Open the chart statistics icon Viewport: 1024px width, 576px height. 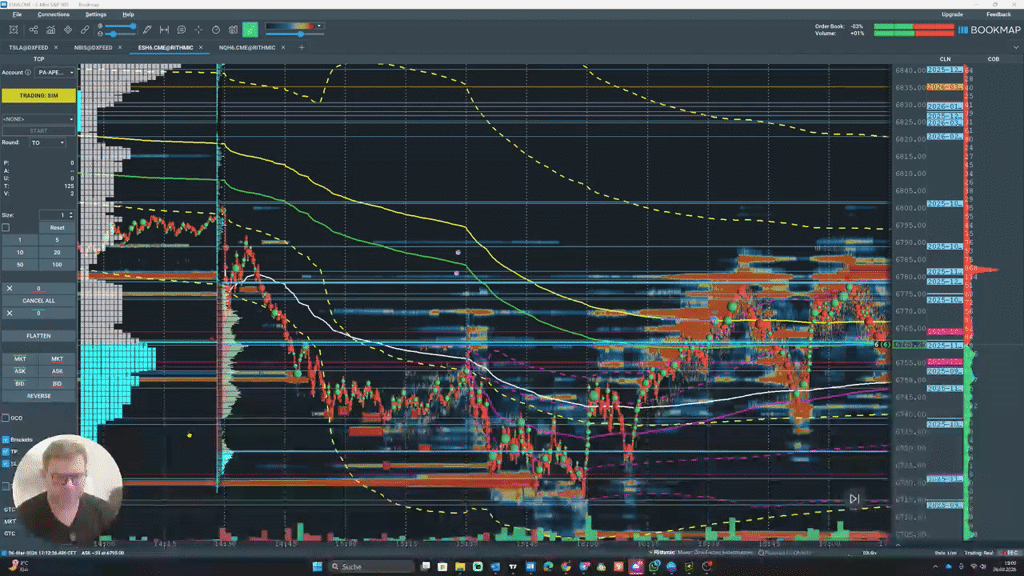coord(50,28)
